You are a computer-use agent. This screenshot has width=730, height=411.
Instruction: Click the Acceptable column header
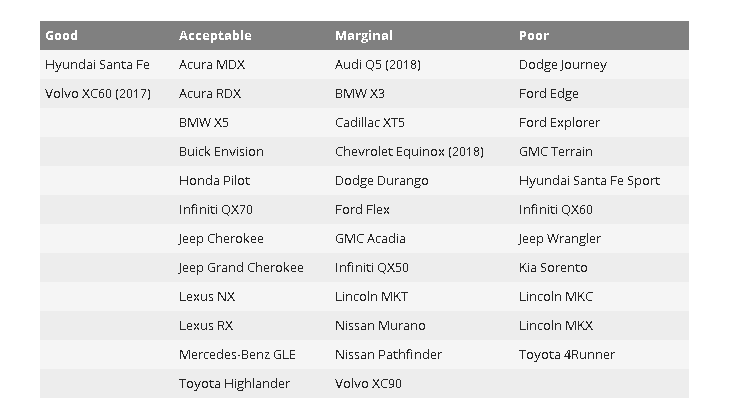tap(215, 35)
